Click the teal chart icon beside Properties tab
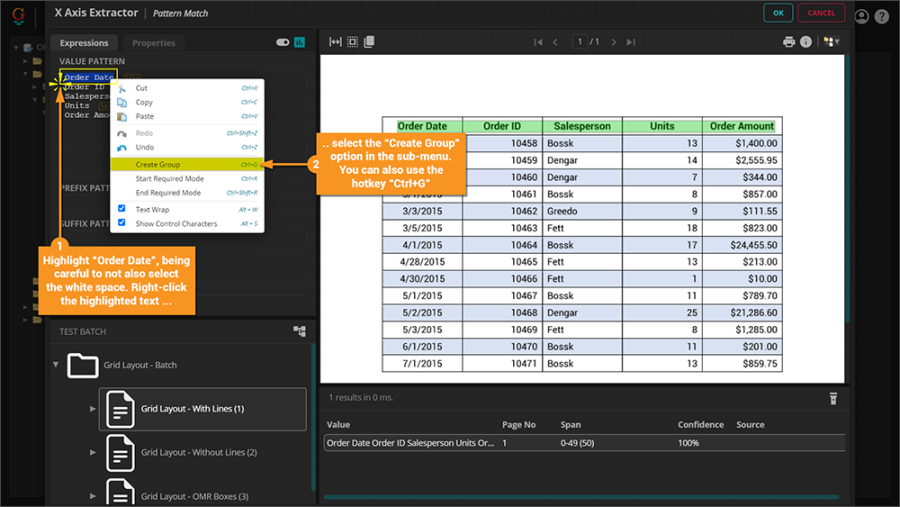 point(299,43)
